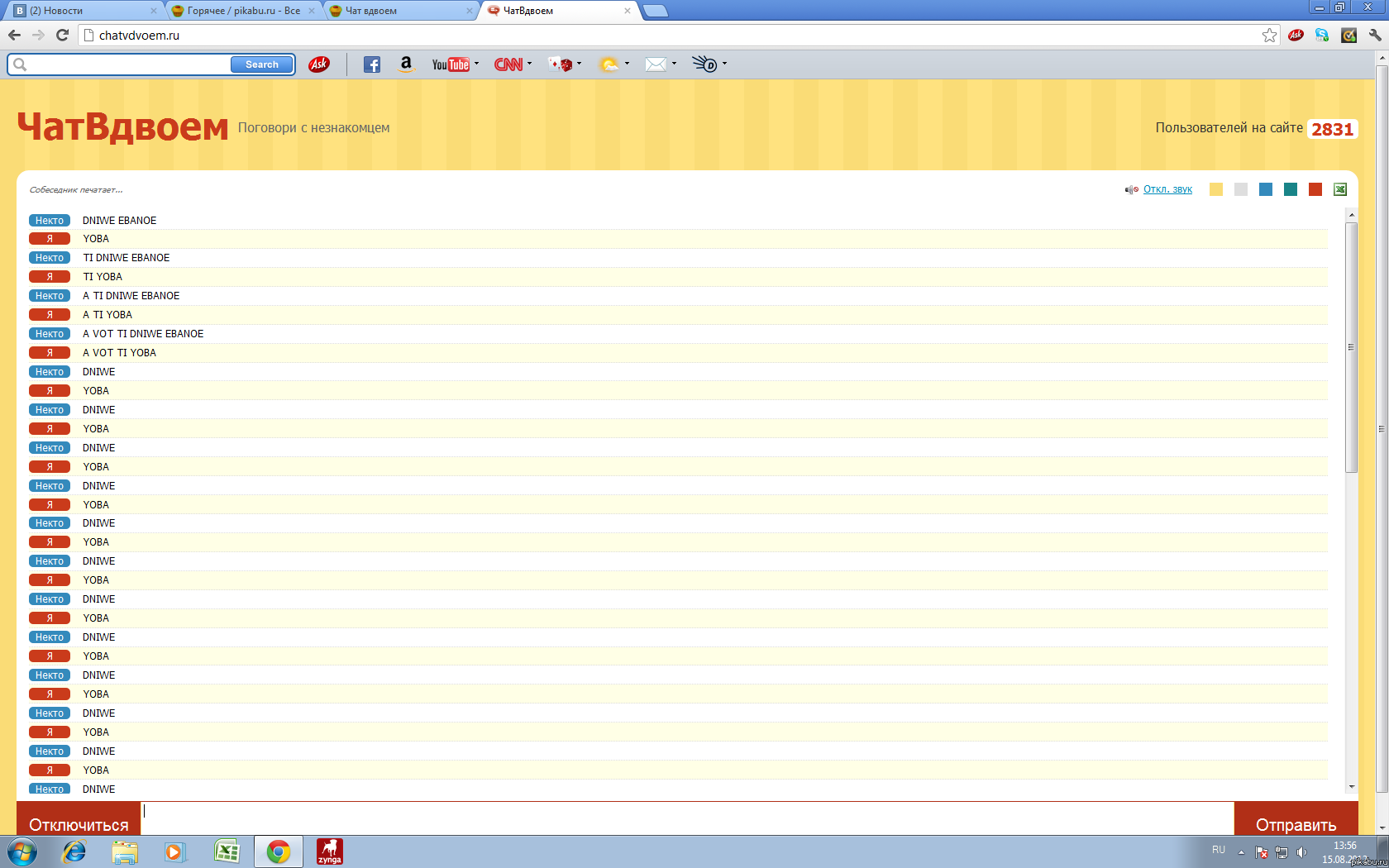The image size is (1389, 868).
Task: Expand the mail dropdown arrow
Action: (674, 64)
